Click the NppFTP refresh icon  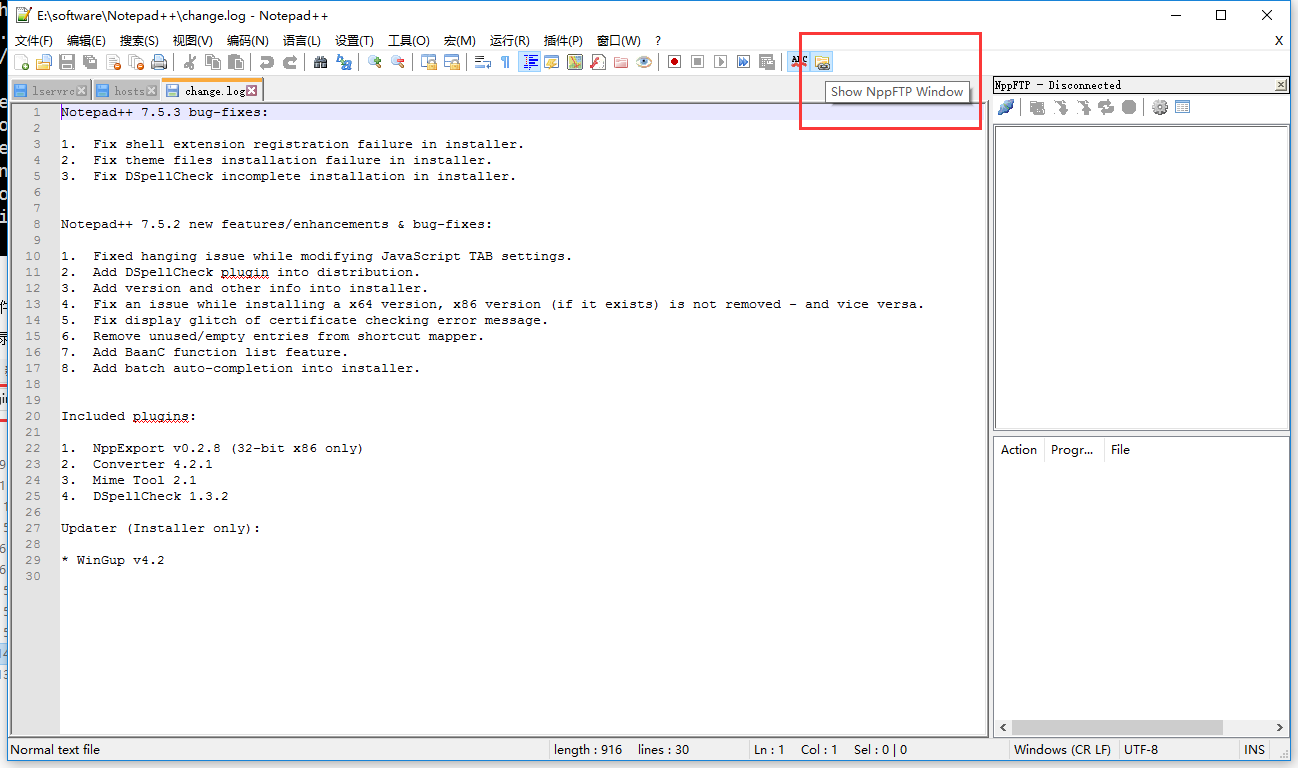(1106, 107)
